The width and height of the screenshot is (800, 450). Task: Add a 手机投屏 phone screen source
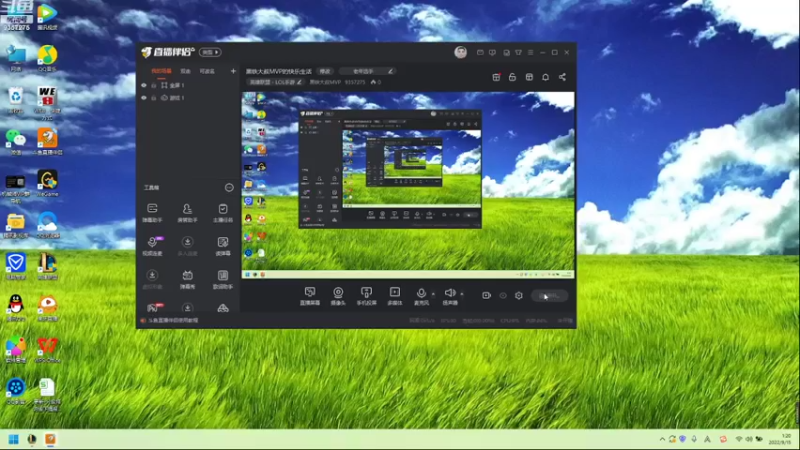point(366,295)
